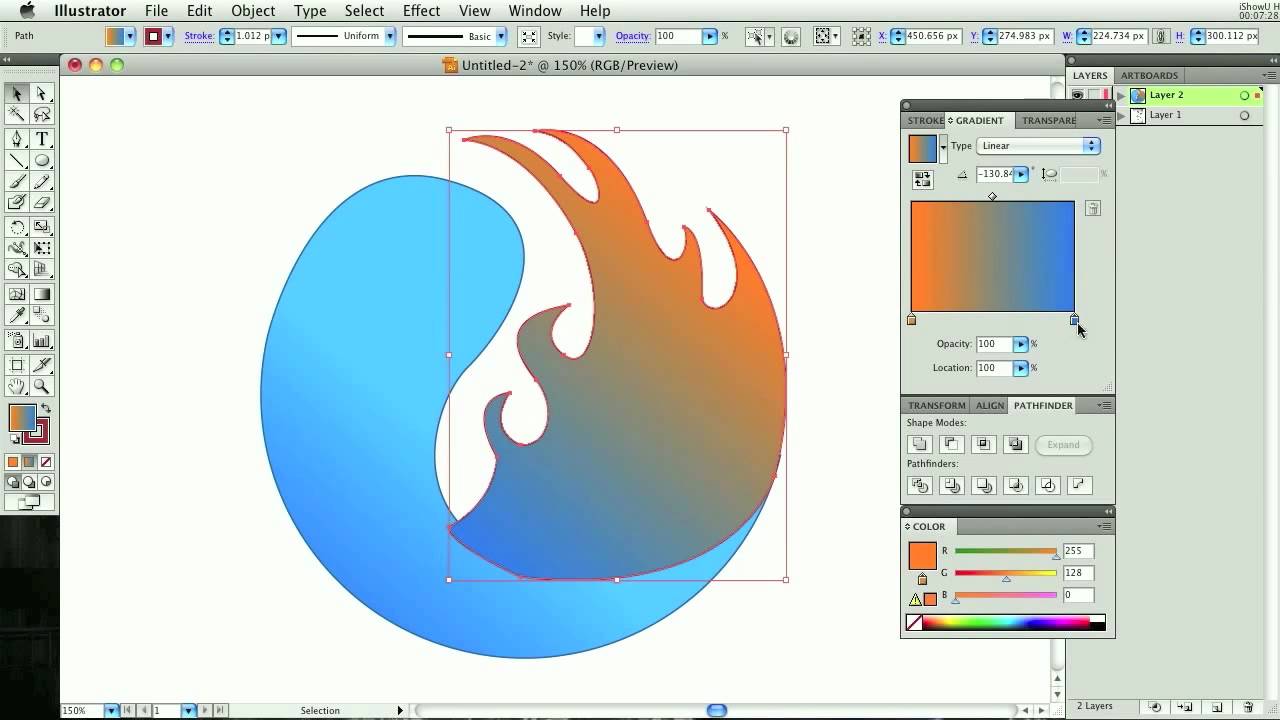Select the Blob Brush tool
Viewport: 1280px width, 720px height.
17,203
